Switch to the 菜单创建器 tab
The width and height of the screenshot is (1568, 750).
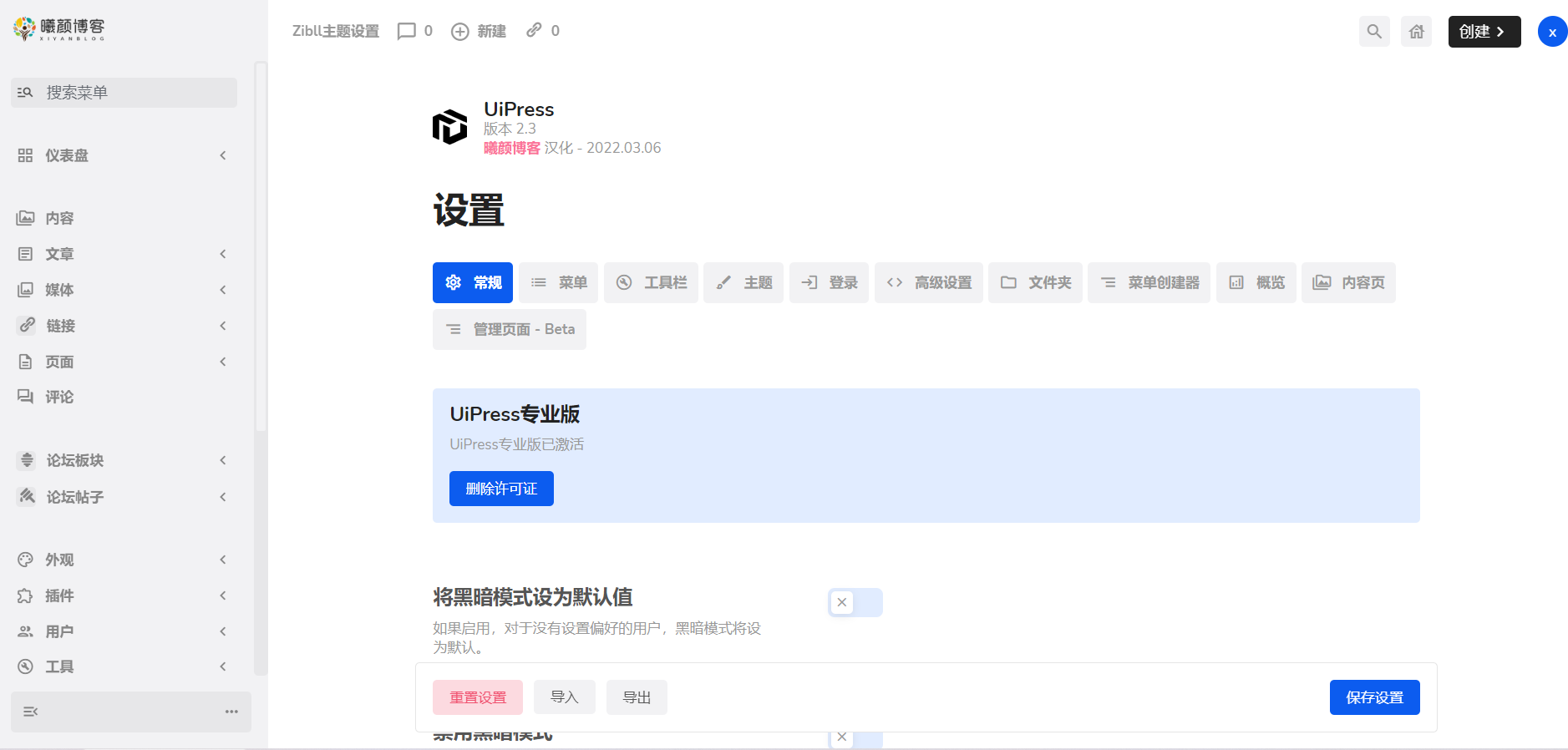pyautogui.click(x=1149, y=282)
